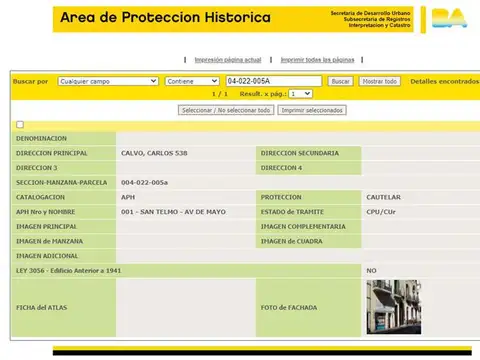Select the 'CALVO, CARLOS 538' address text
This screenshot has width=480, height=360.
pyautogui.click(x=154, y=153)
